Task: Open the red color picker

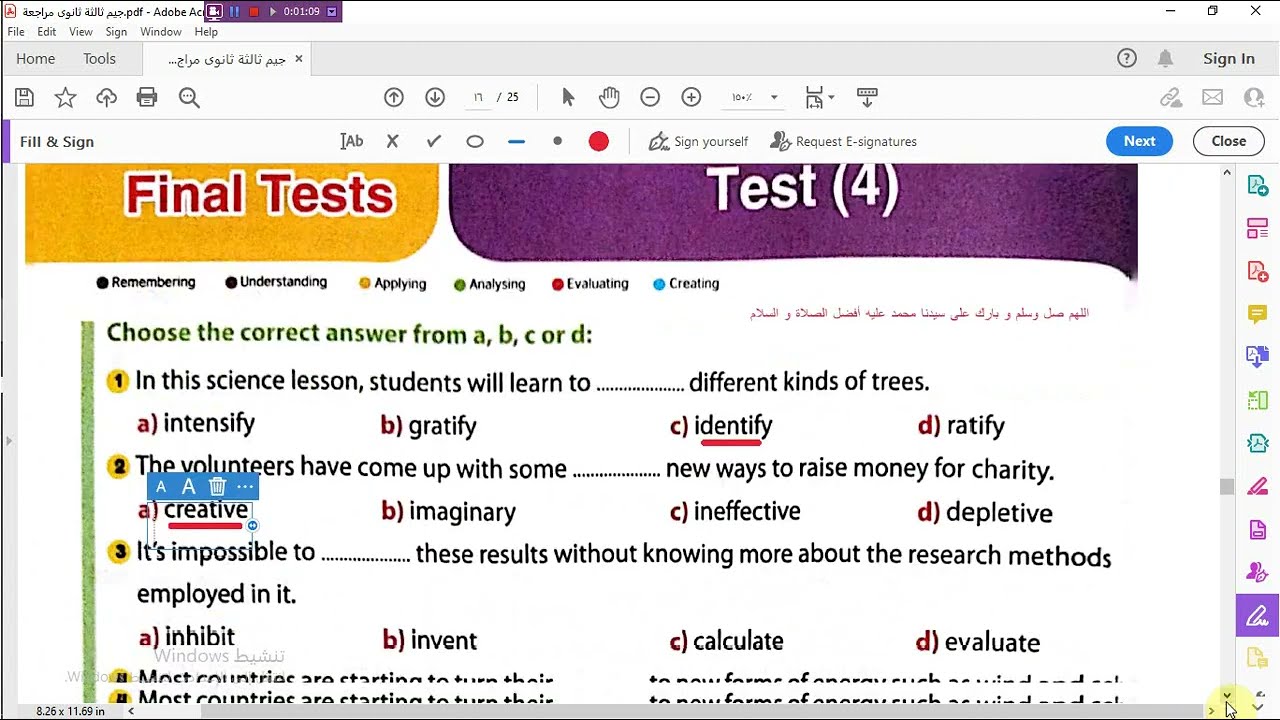Action: pyautogui.click(x=599, y=141)
